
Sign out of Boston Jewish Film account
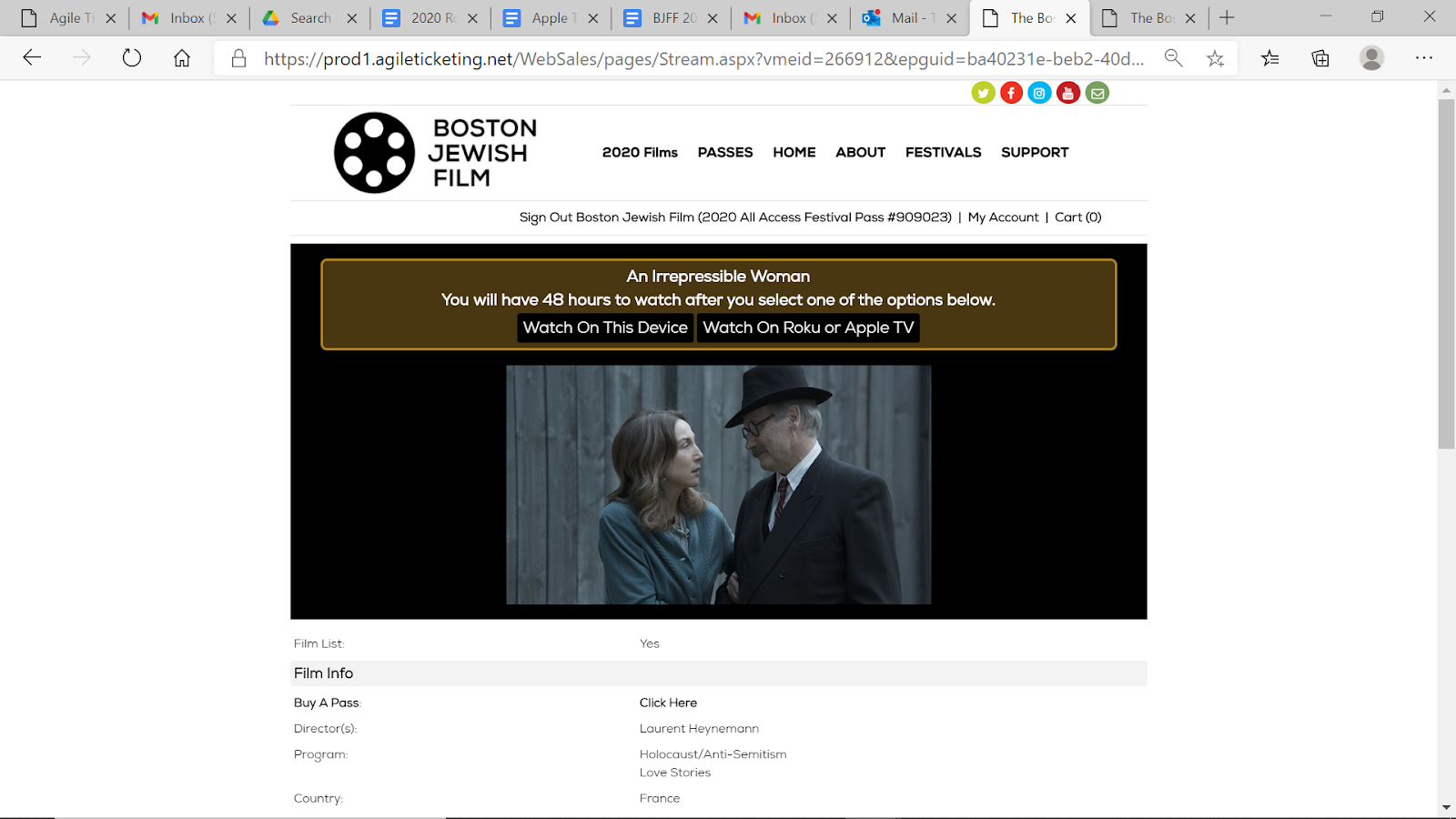(735, 217)
